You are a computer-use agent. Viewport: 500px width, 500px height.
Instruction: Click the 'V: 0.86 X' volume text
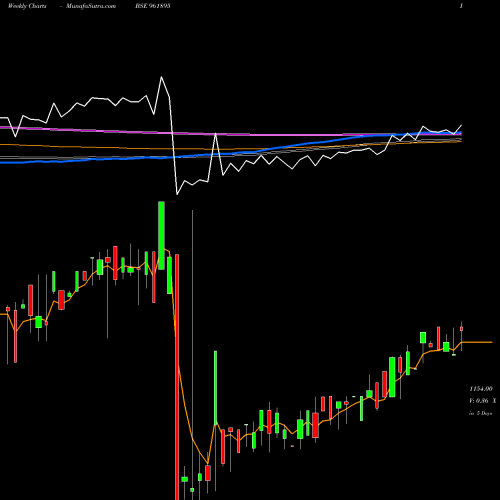coord(482,401)
